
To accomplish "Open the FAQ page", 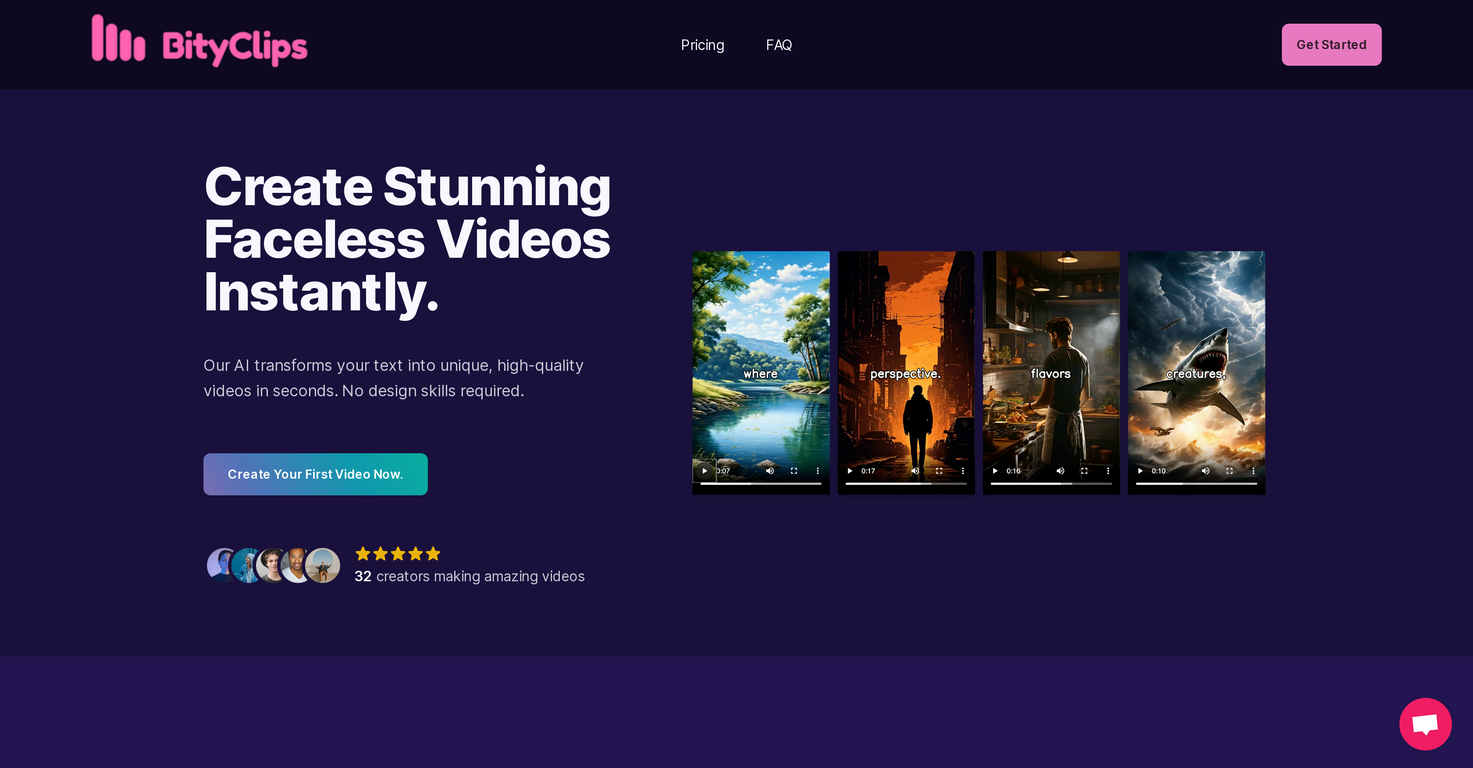I will [x=779, y=44].
